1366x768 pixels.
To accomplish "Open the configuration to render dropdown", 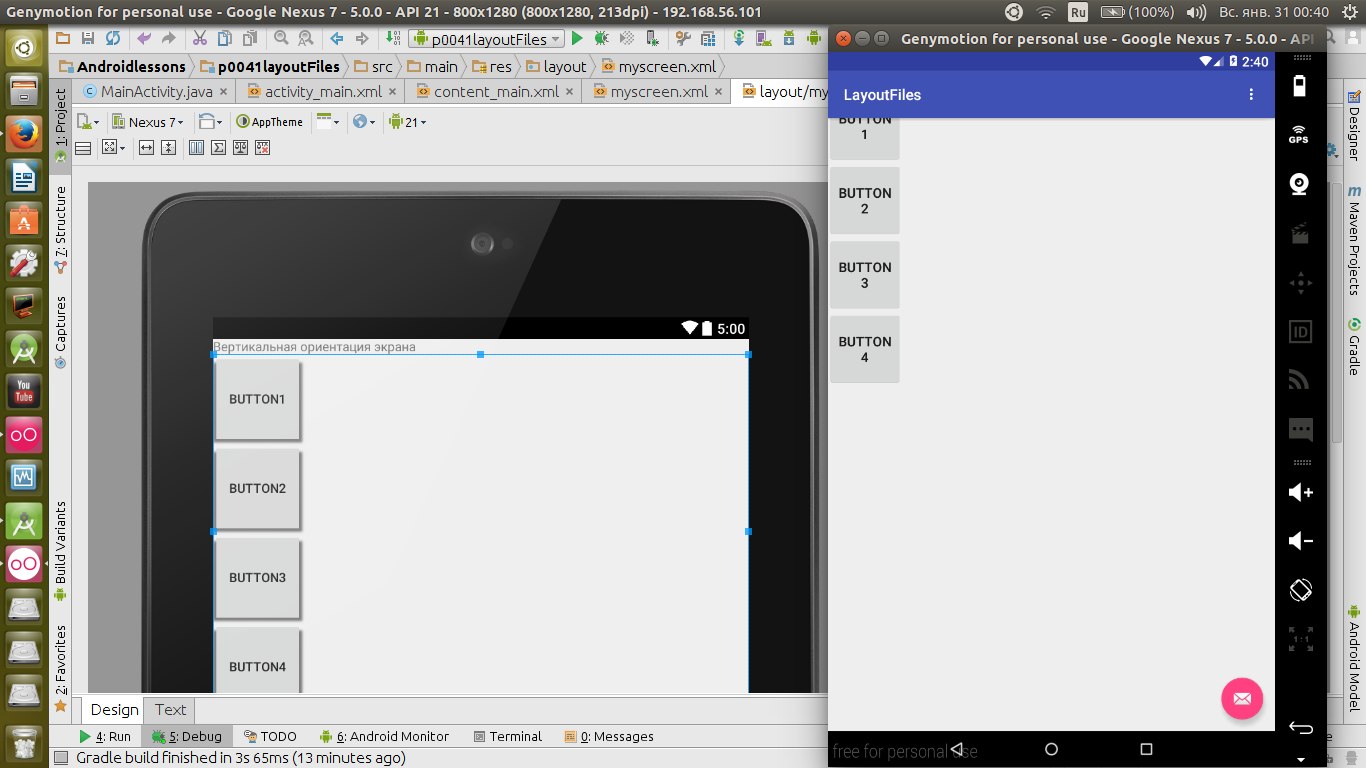I will coord(88,122).
